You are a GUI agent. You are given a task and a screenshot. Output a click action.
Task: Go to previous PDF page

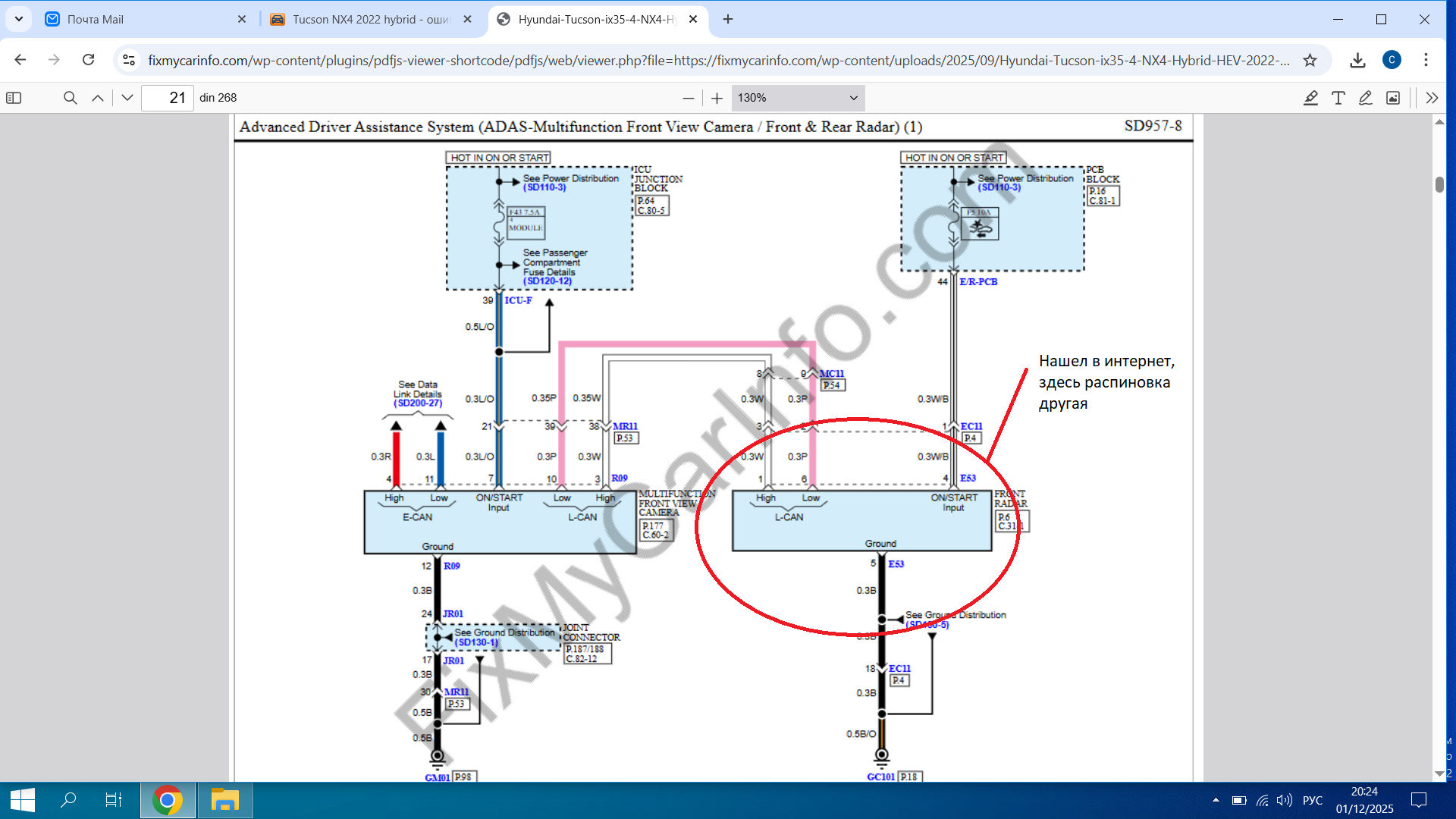pos(98,98)
